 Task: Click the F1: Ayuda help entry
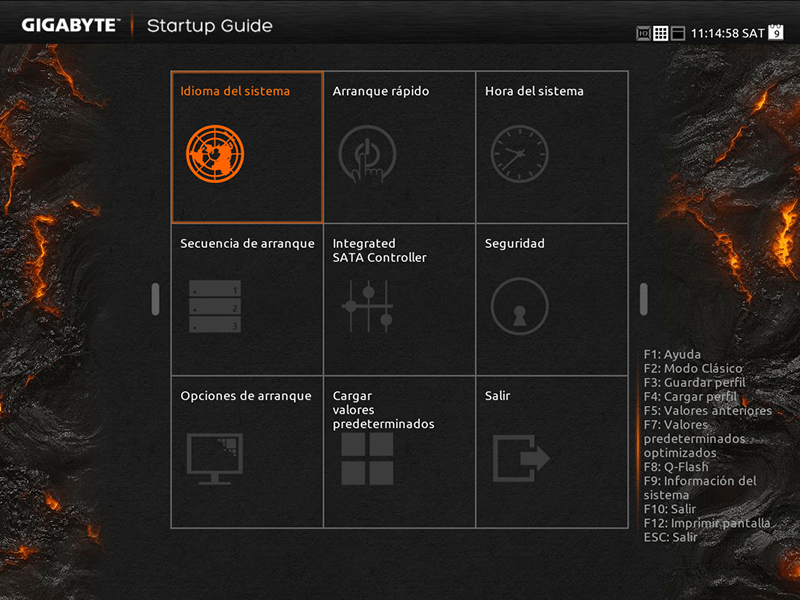coord(672,354)
